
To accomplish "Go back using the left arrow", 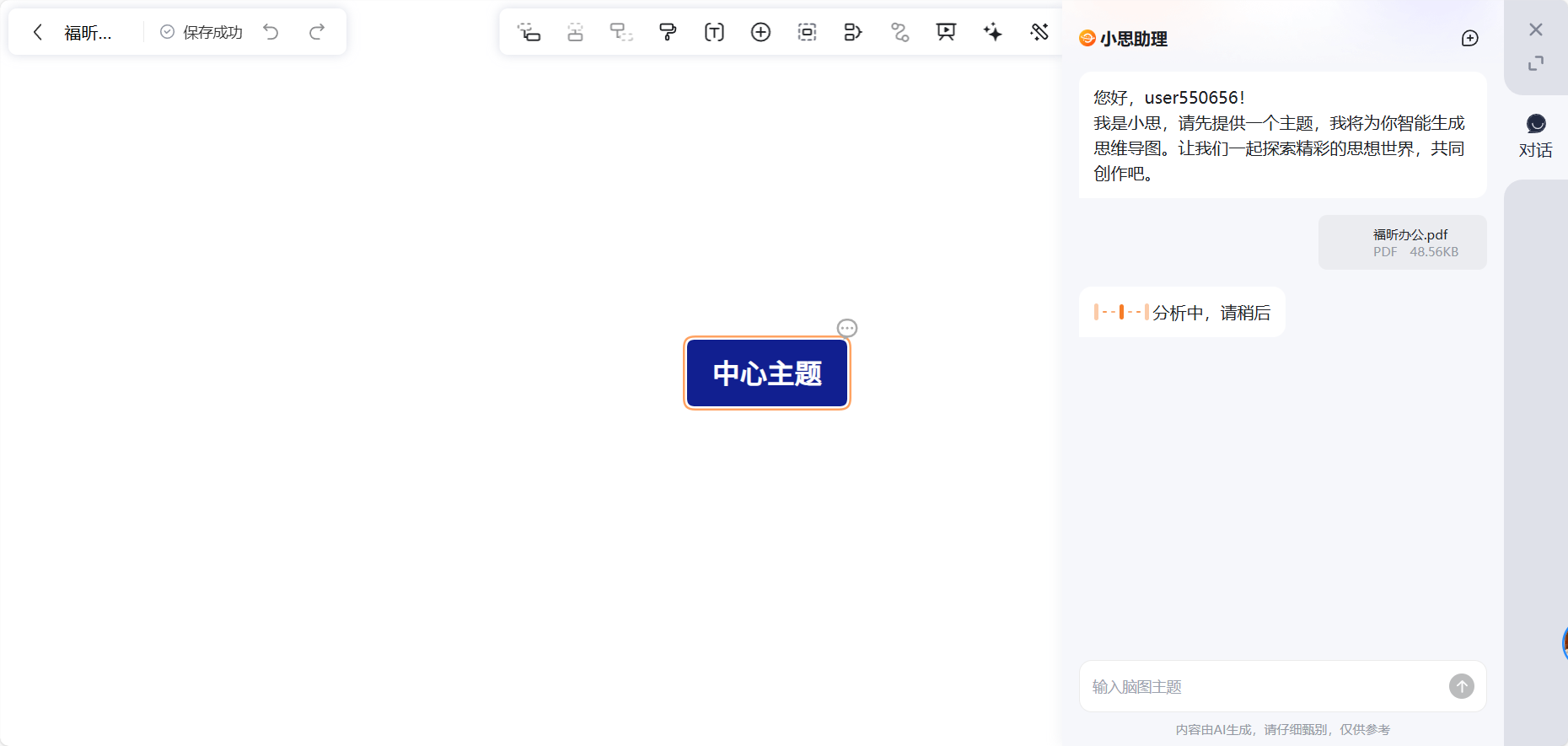I will click(x=37, y=32).
